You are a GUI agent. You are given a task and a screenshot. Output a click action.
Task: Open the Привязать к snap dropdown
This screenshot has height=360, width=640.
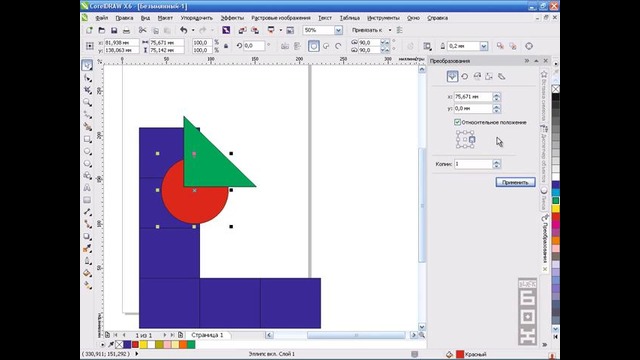click(x=390, y=30)
